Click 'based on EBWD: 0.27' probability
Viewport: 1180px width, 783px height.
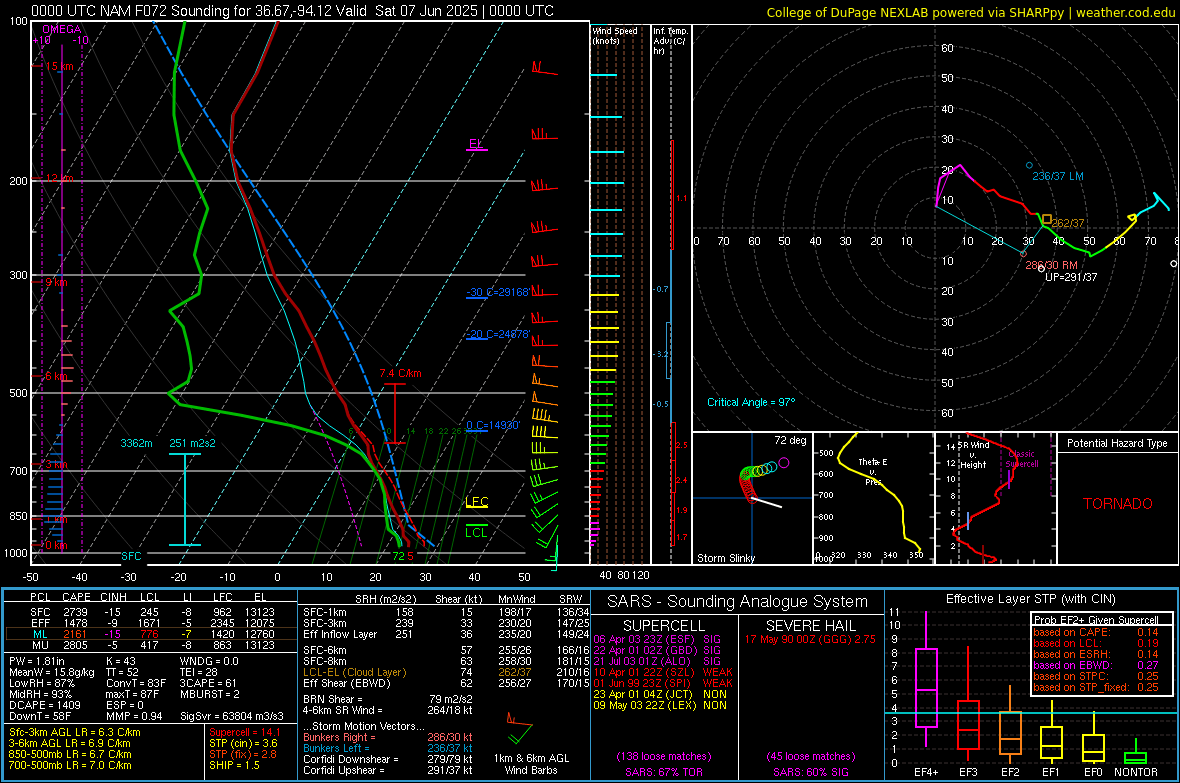[1096, 665]
